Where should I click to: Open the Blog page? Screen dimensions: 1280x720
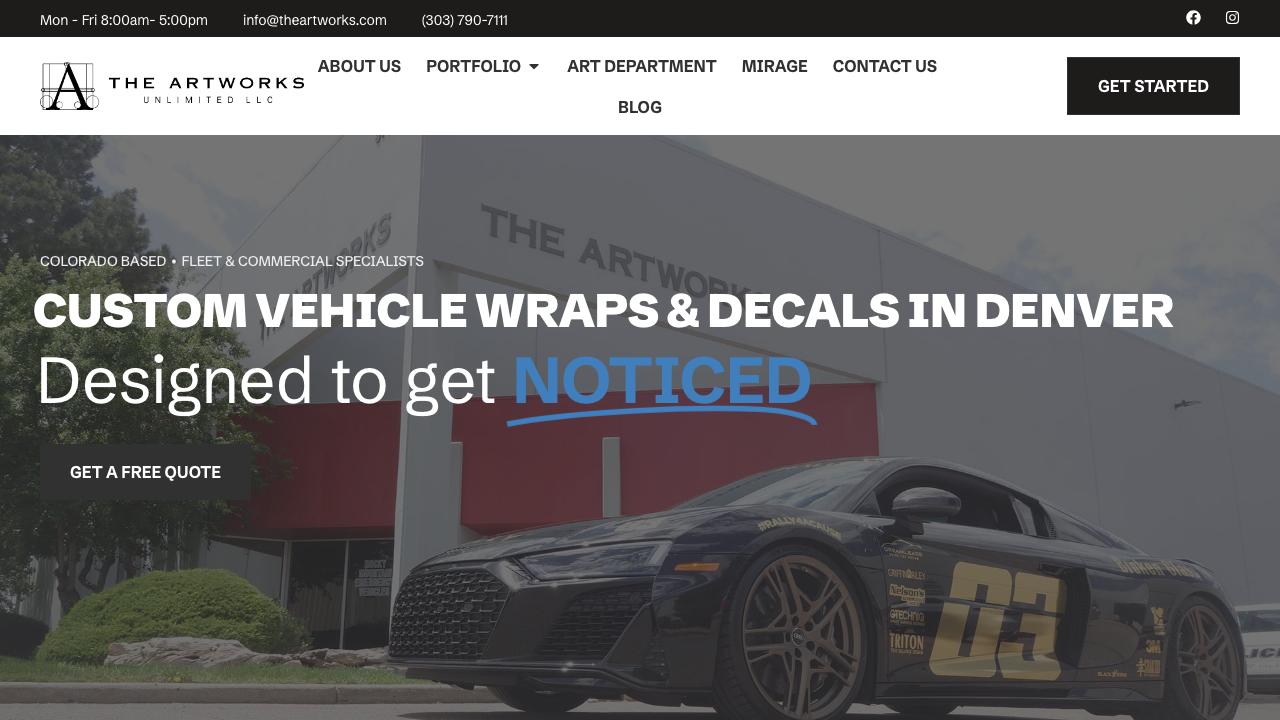[x=640, y=107]
